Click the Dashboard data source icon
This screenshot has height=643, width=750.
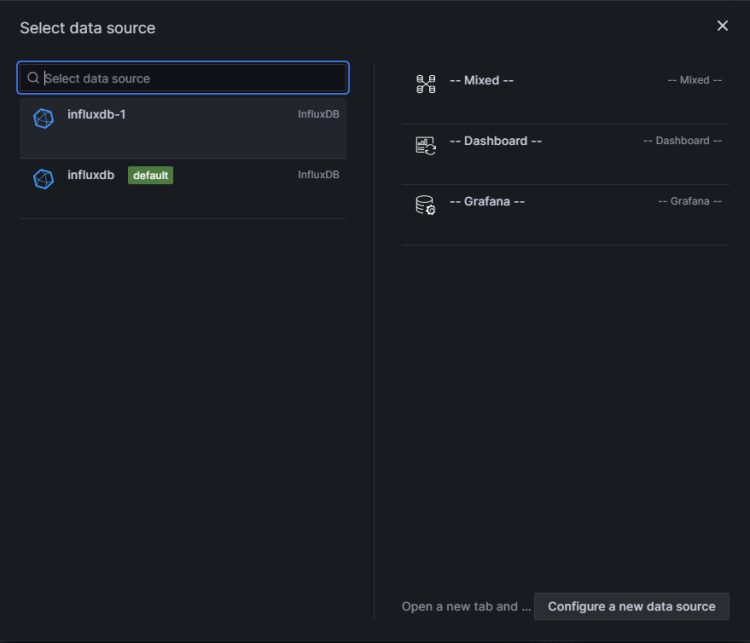[426, 145]
